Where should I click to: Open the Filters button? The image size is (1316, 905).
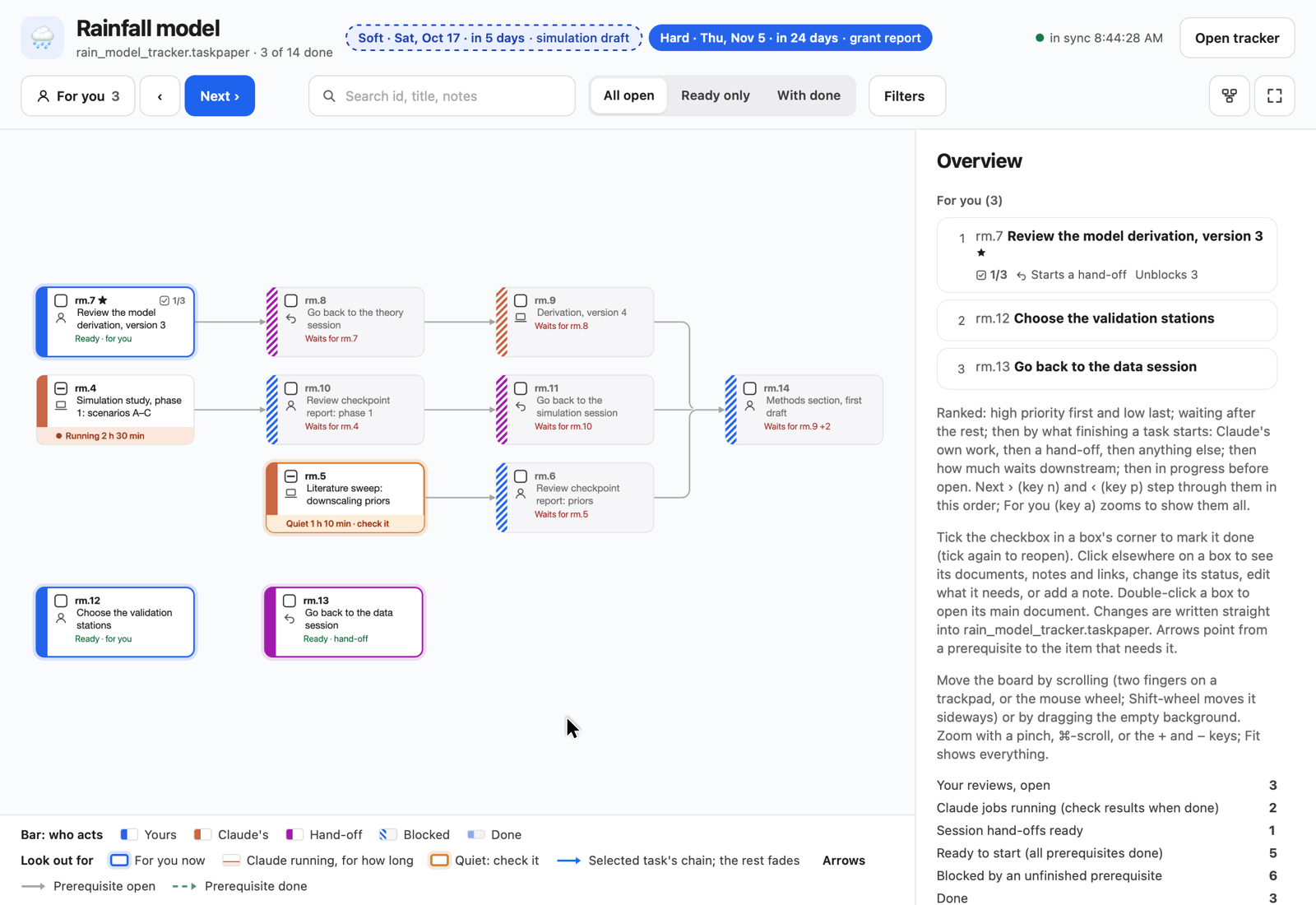point(906,96)
